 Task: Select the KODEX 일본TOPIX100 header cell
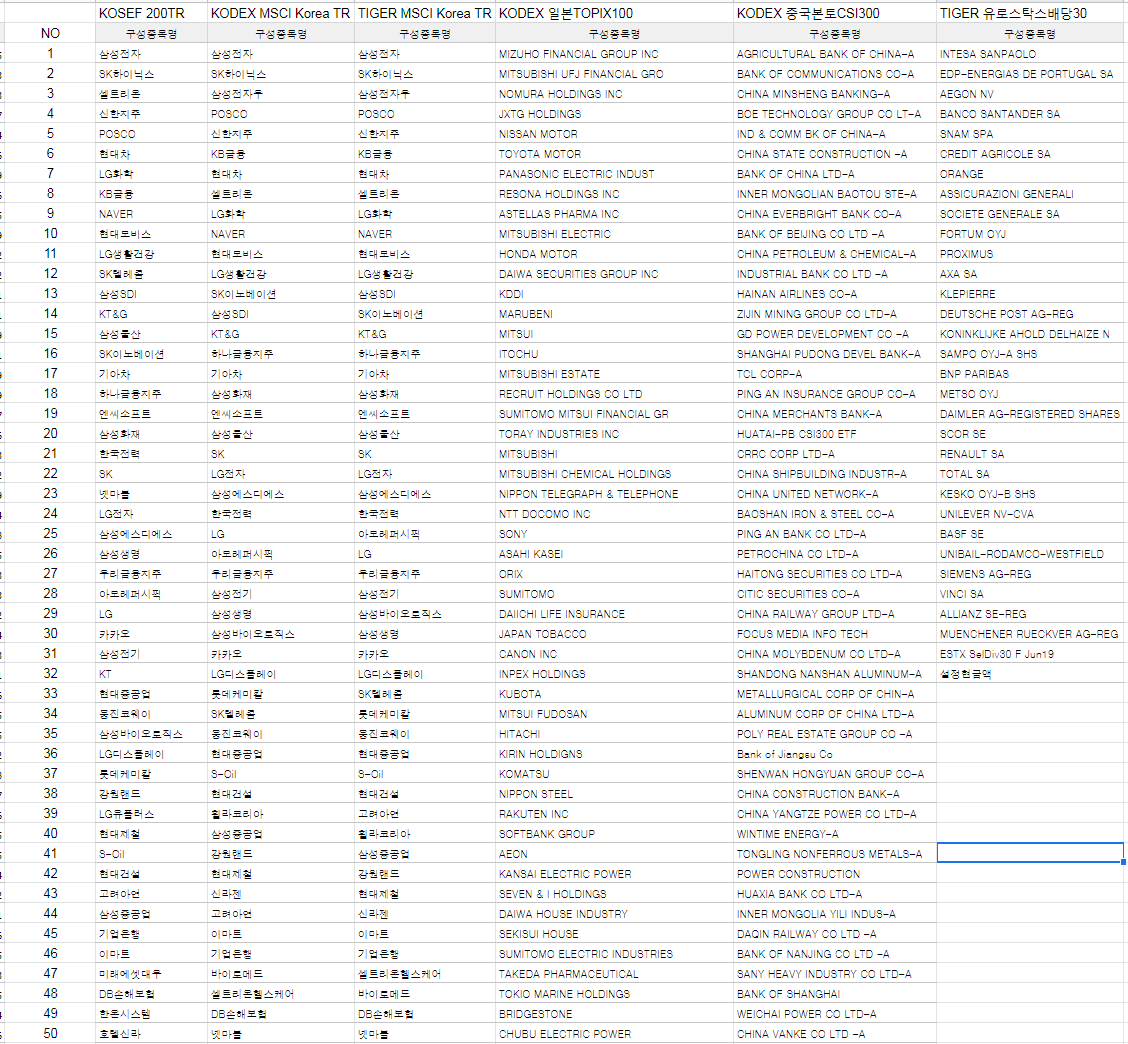[x=614, y=13]
